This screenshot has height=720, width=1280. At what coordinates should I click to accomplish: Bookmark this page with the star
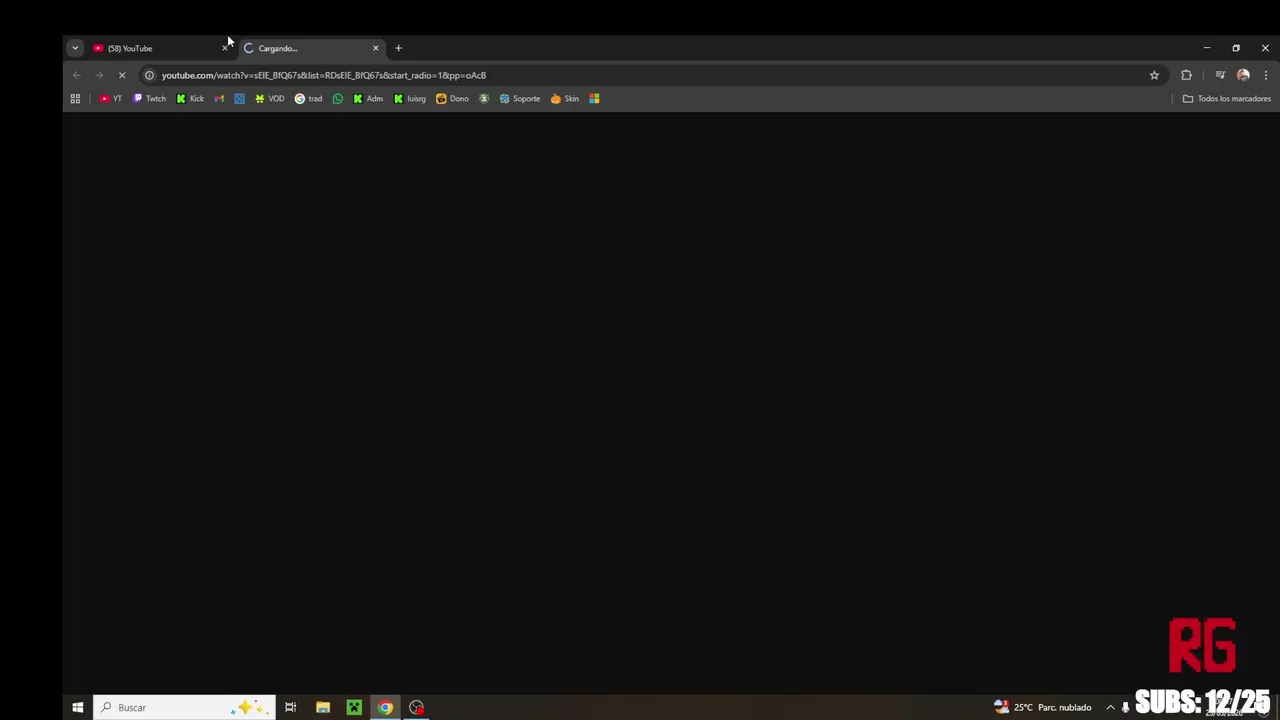pyautogui.click(x=1154, y=75)
